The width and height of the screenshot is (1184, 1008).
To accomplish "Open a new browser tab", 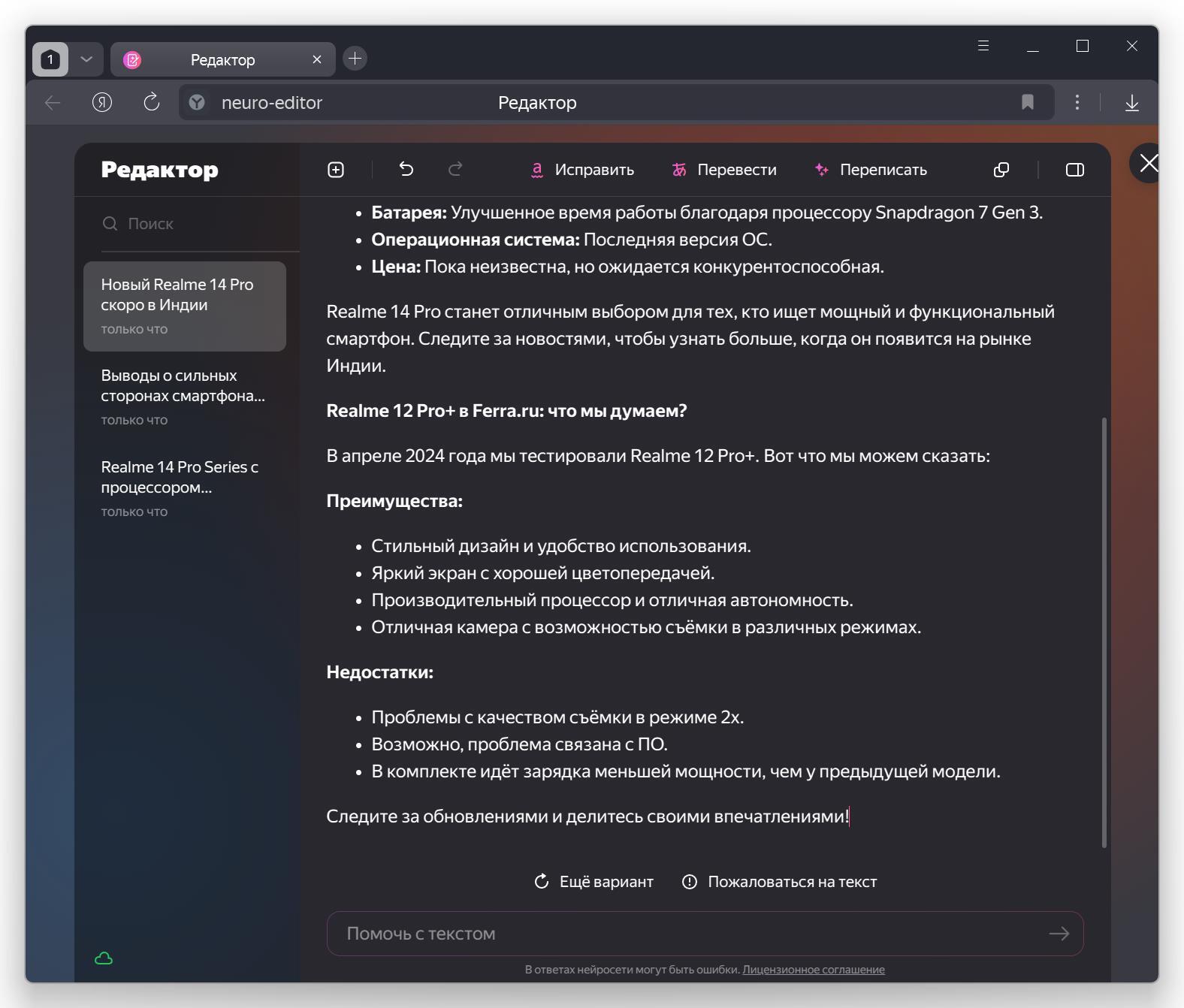I will click(355, 59).
